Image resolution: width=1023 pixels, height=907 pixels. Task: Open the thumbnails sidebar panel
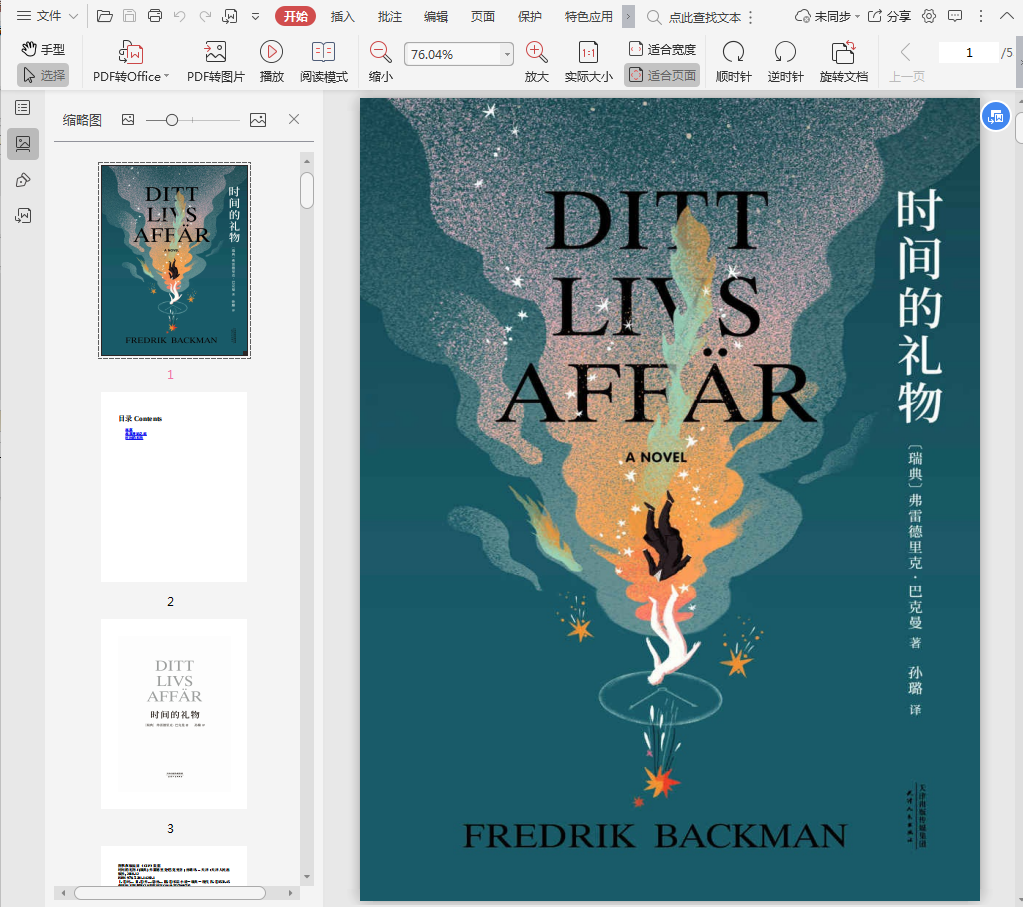[x=23, y=144]
